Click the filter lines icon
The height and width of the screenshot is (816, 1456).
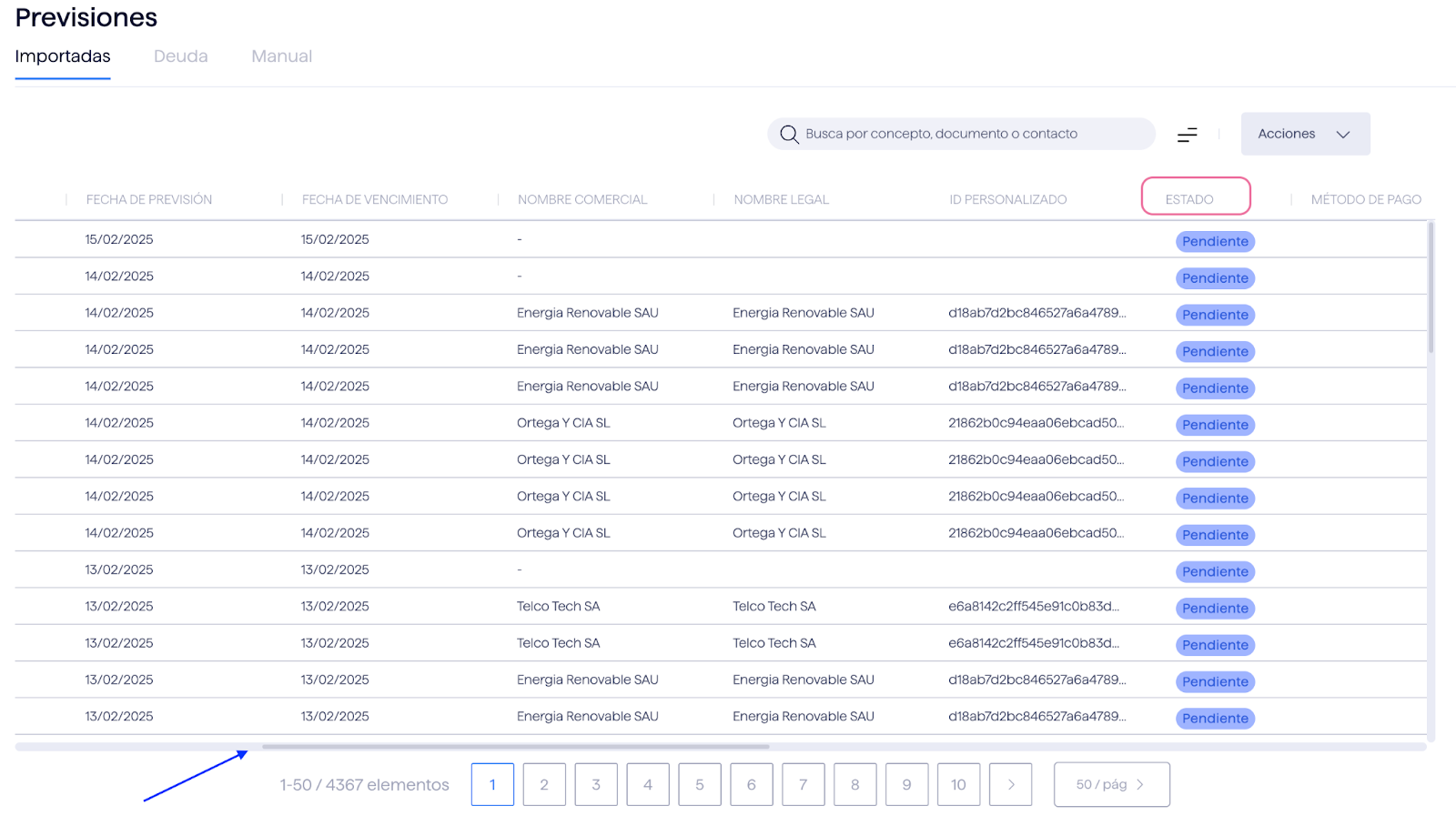coord(1187,135)
